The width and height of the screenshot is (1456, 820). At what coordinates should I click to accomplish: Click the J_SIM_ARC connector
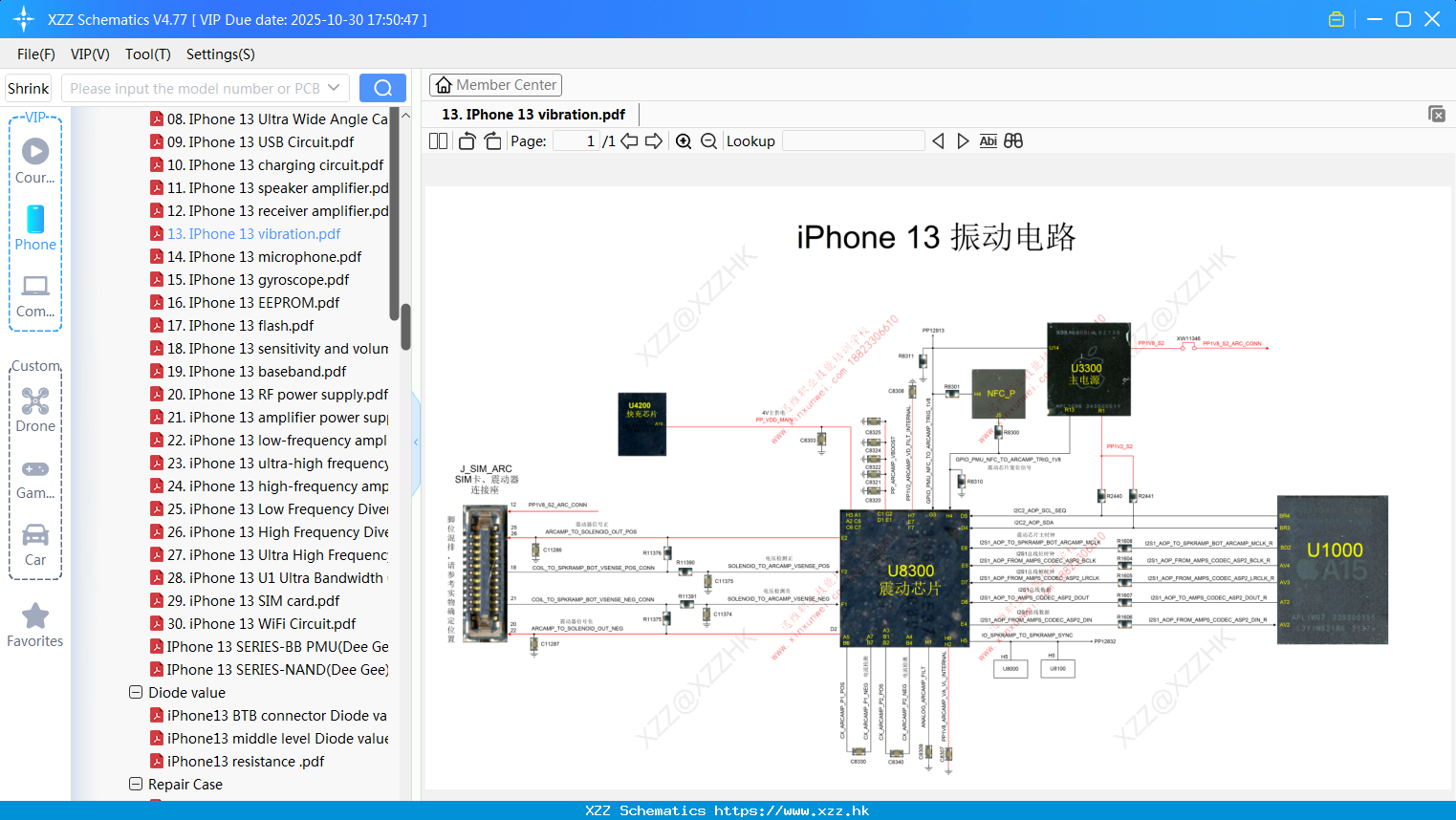(x=485, y=572)
